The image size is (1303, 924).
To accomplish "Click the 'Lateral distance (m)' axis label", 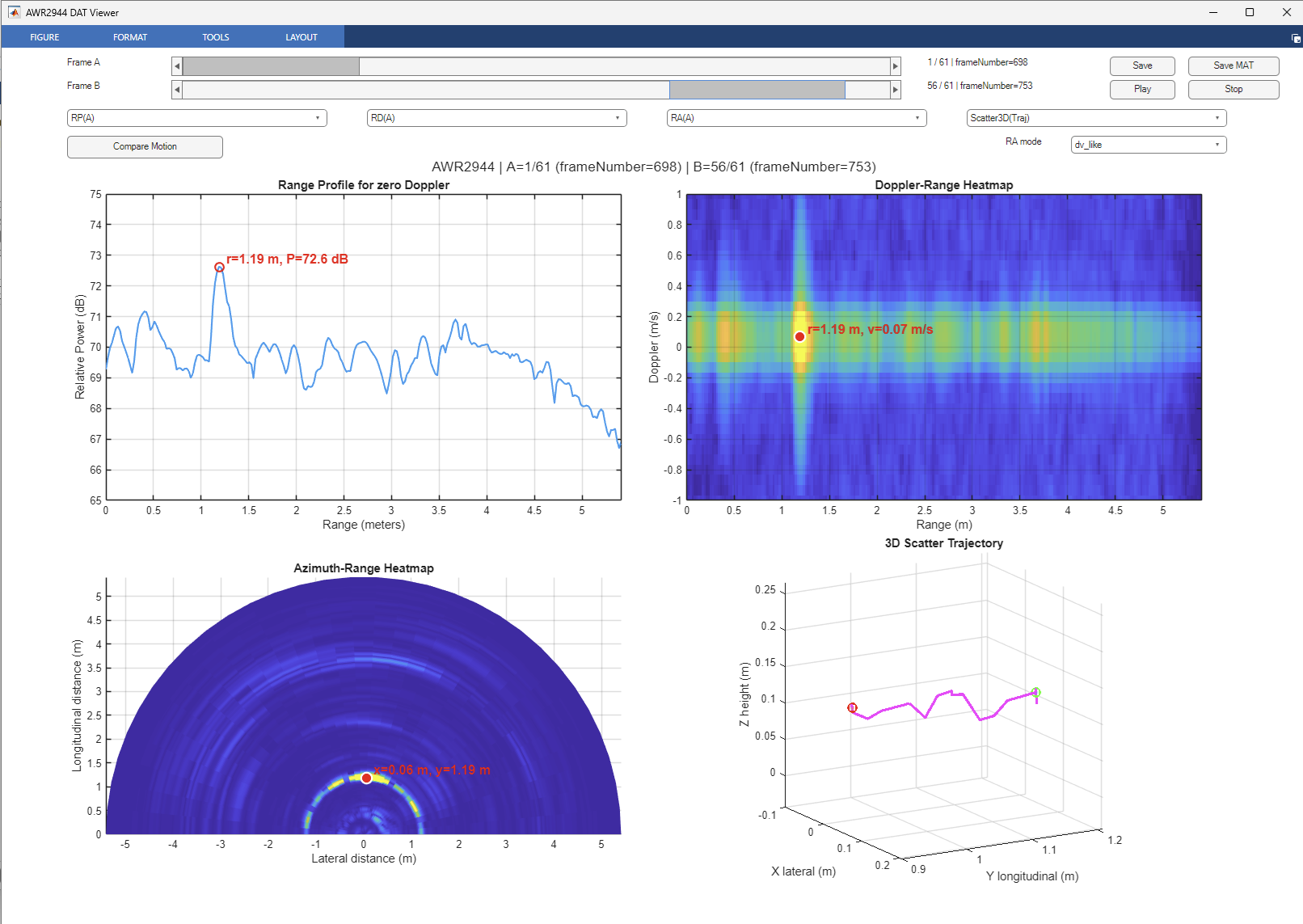I will [x=364, y=859].
